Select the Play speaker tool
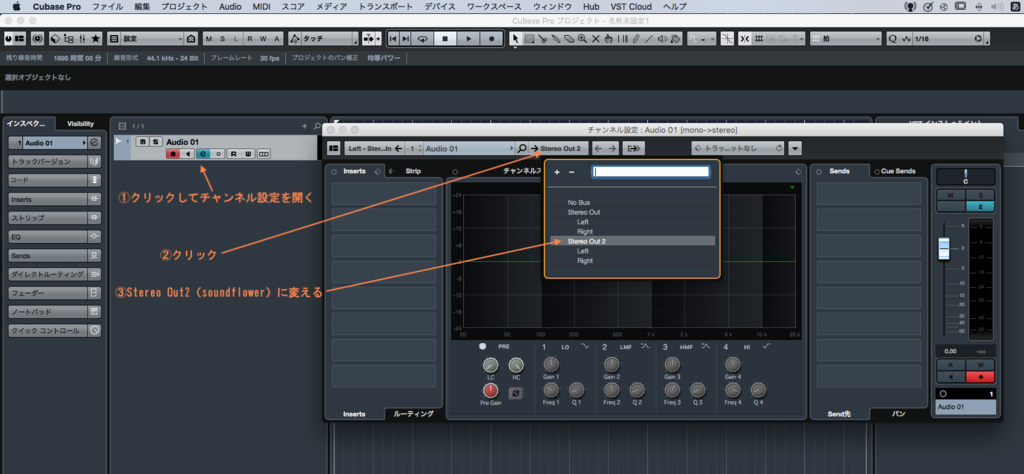The height and width of the screenshot is (474, 1024). 662,39
